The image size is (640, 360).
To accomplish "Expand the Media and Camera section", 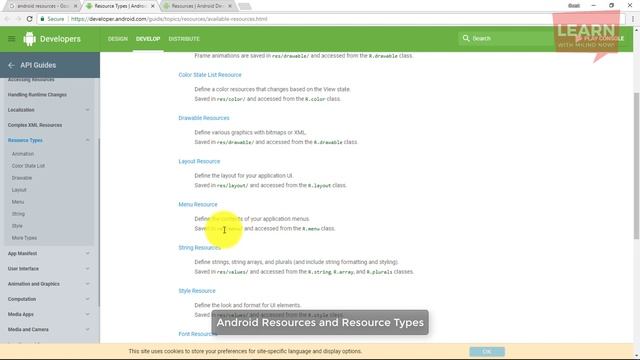I will [87, 329].
